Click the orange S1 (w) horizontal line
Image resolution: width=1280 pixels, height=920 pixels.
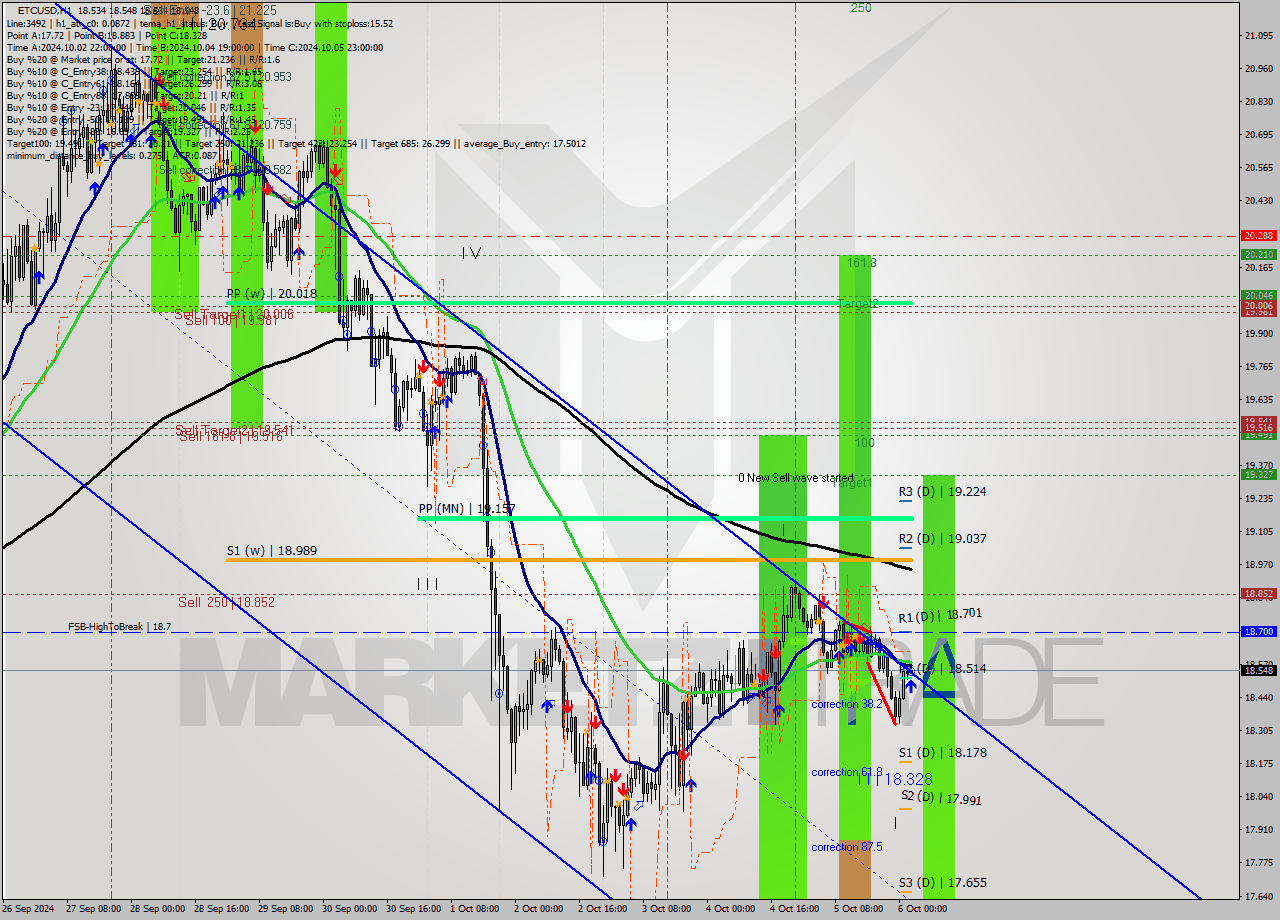(x=569, y=559)
